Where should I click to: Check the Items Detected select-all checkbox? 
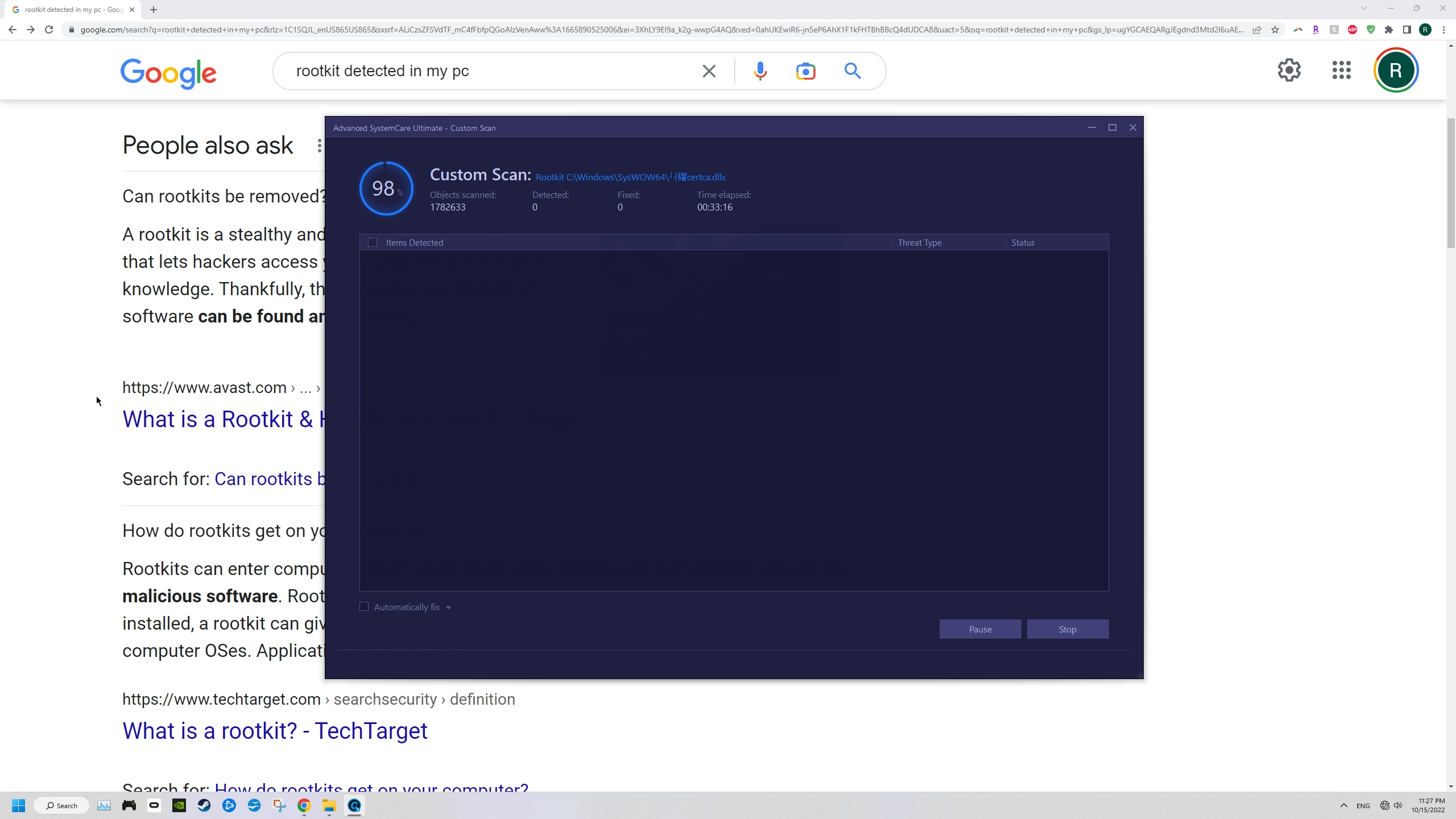(373, 243)
